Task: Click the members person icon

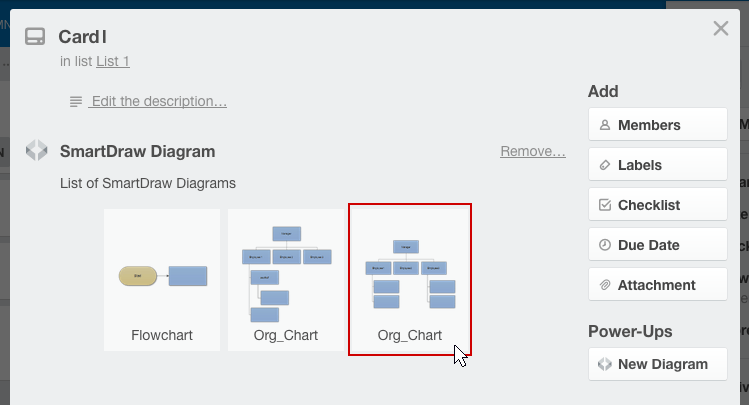Action: point(604,125)
